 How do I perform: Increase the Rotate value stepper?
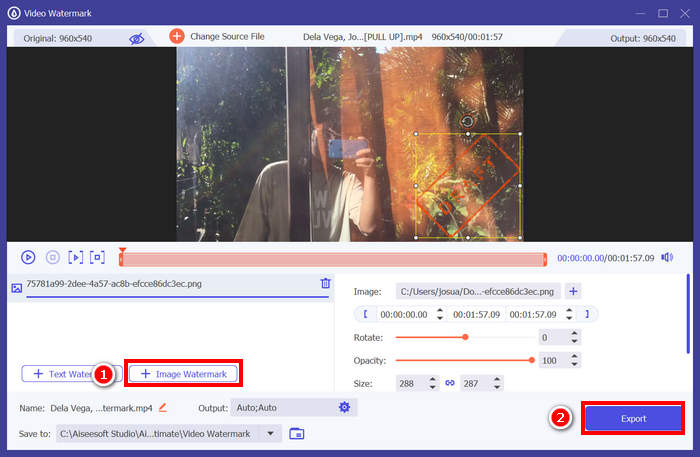click(573, 333)
